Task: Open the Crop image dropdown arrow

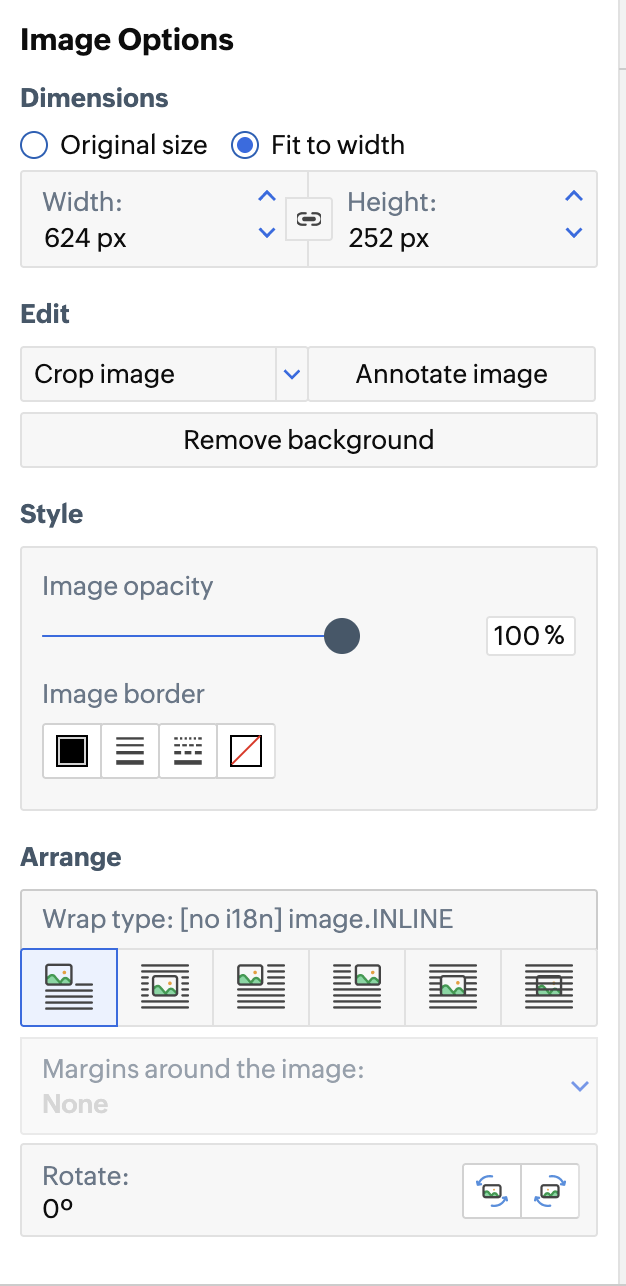Action: (291, 374)
